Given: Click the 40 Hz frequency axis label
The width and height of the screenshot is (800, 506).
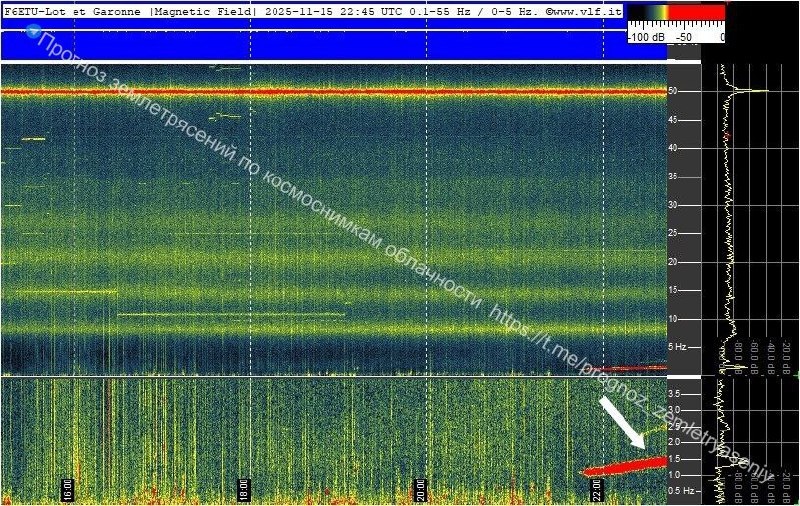Looking at the screenshot, I should point(673,148).
